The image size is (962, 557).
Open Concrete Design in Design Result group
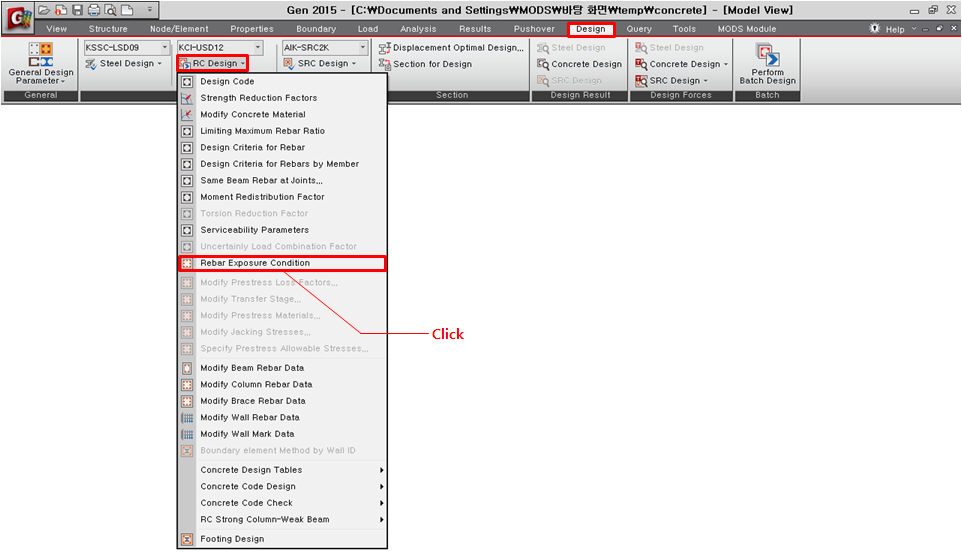[x=579, y=64]
